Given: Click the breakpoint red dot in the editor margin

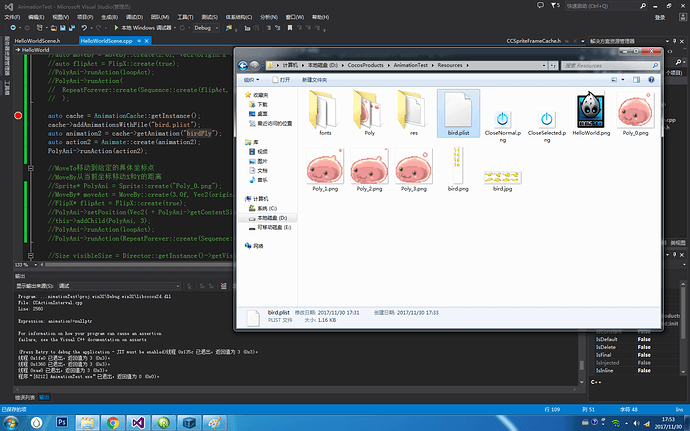Looking at the screenshot, I should [18, 115].
